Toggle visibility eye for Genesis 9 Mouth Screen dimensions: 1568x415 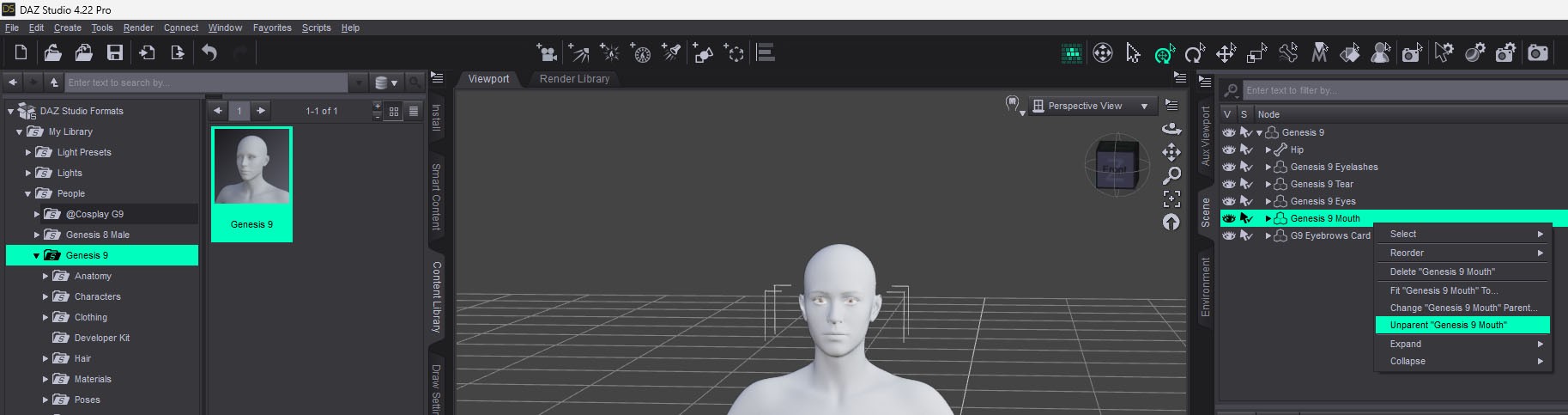[1228, 218]
